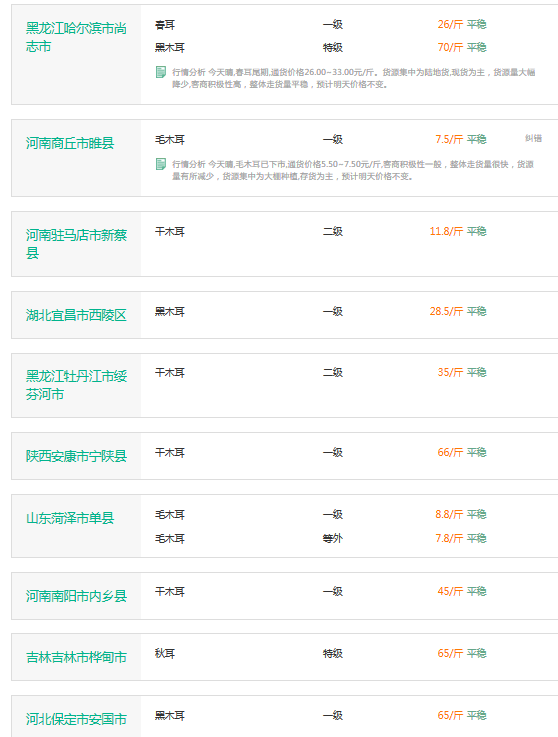This screenshot has height=737, width=558.
Task: Click the 7.8/斤 price for 毛木耳 等外
Action: point(449,538)
